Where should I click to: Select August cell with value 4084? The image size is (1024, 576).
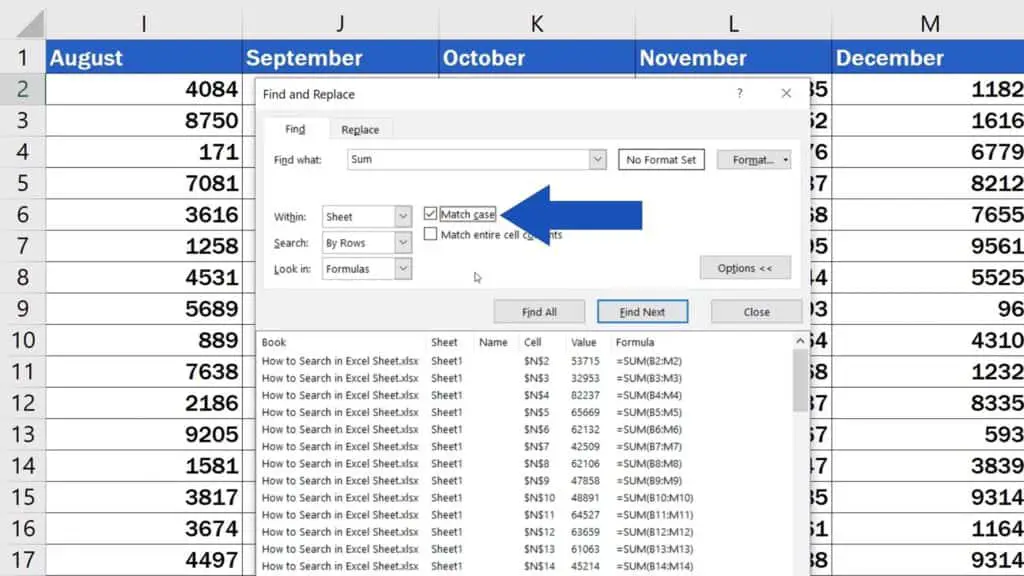pos(144,89)
